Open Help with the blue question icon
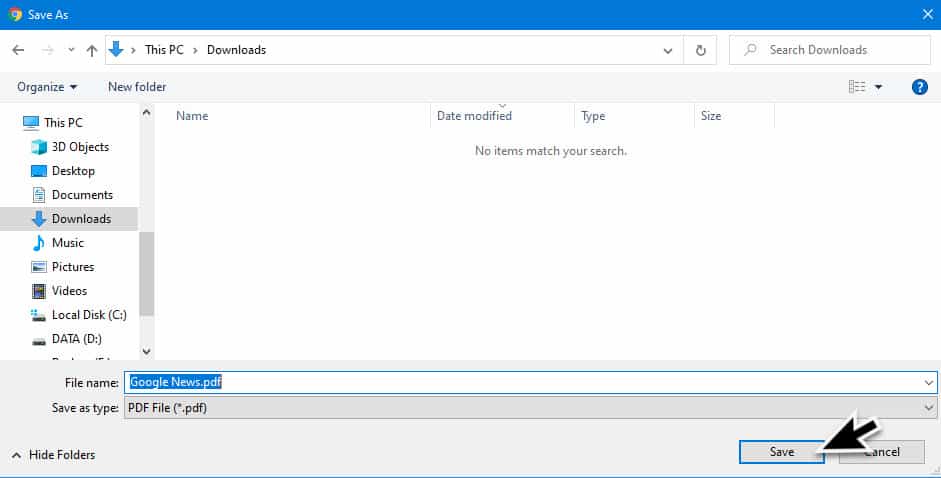The image size is (941, 478). pyautogui.click(x=919, y=87)
